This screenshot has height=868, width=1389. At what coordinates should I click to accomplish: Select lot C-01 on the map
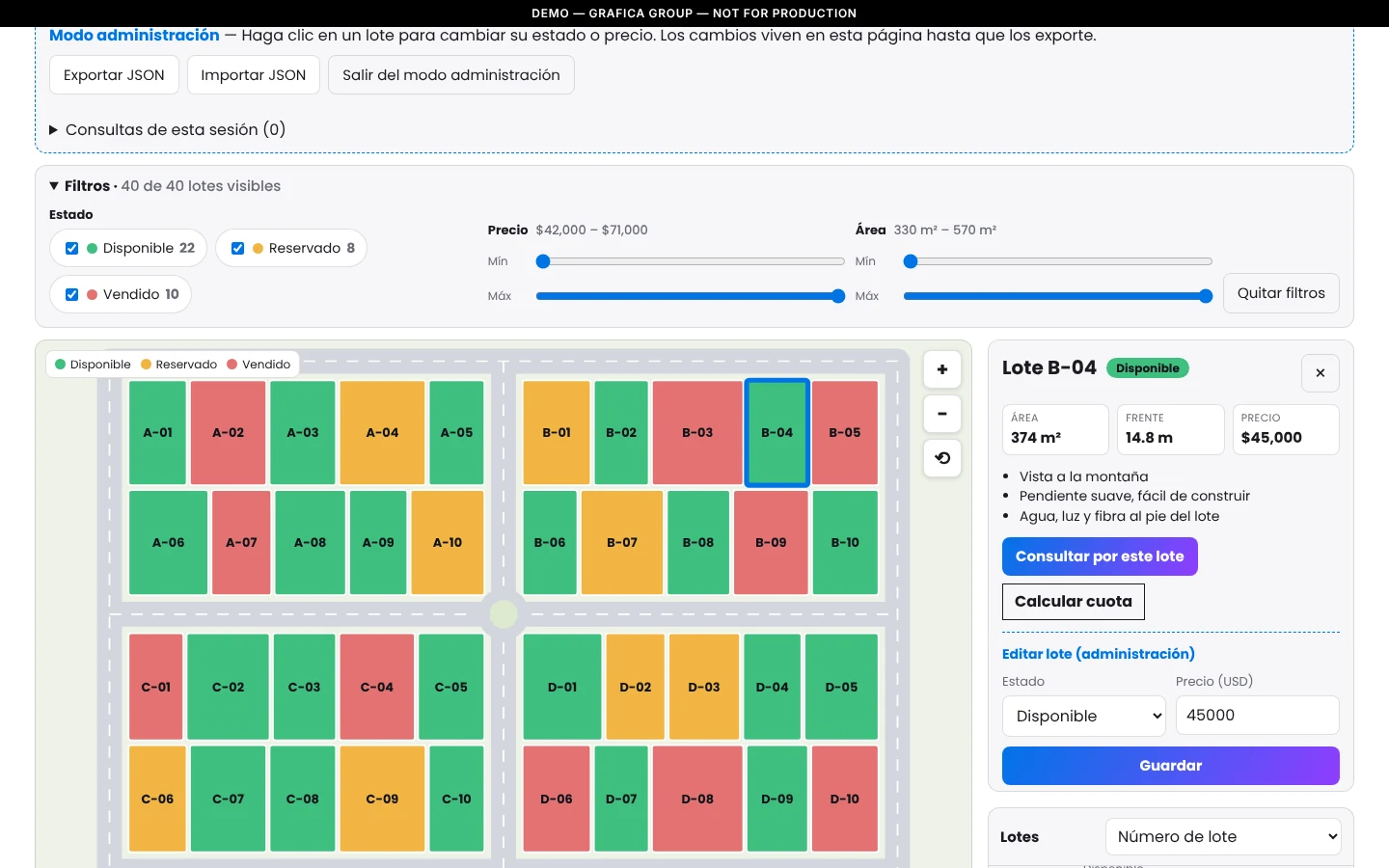pyautogui.click(x=156, y=688)
